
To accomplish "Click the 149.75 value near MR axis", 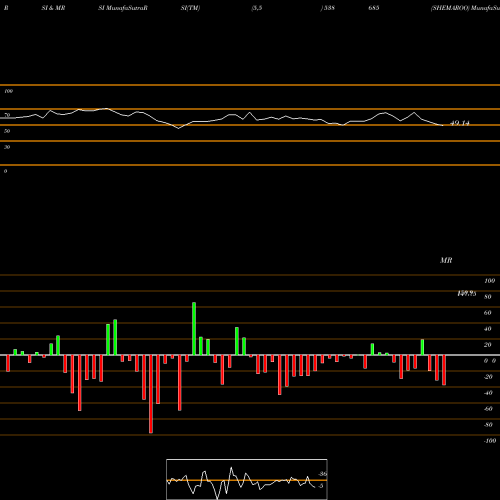I will pos(467,293).
